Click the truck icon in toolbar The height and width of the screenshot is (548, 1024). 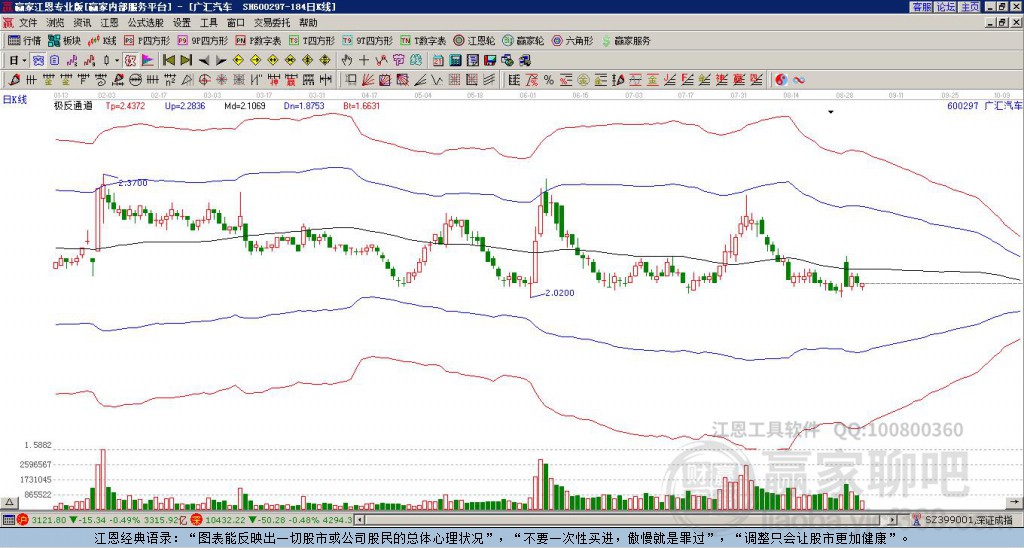(524, 61)
